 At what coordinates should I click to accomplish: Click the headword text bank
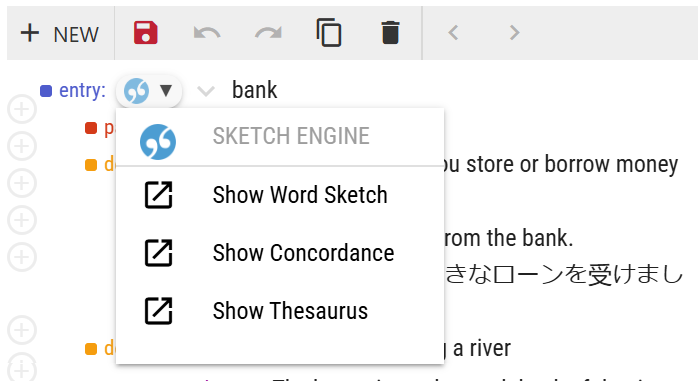click(x=255, y=90)
